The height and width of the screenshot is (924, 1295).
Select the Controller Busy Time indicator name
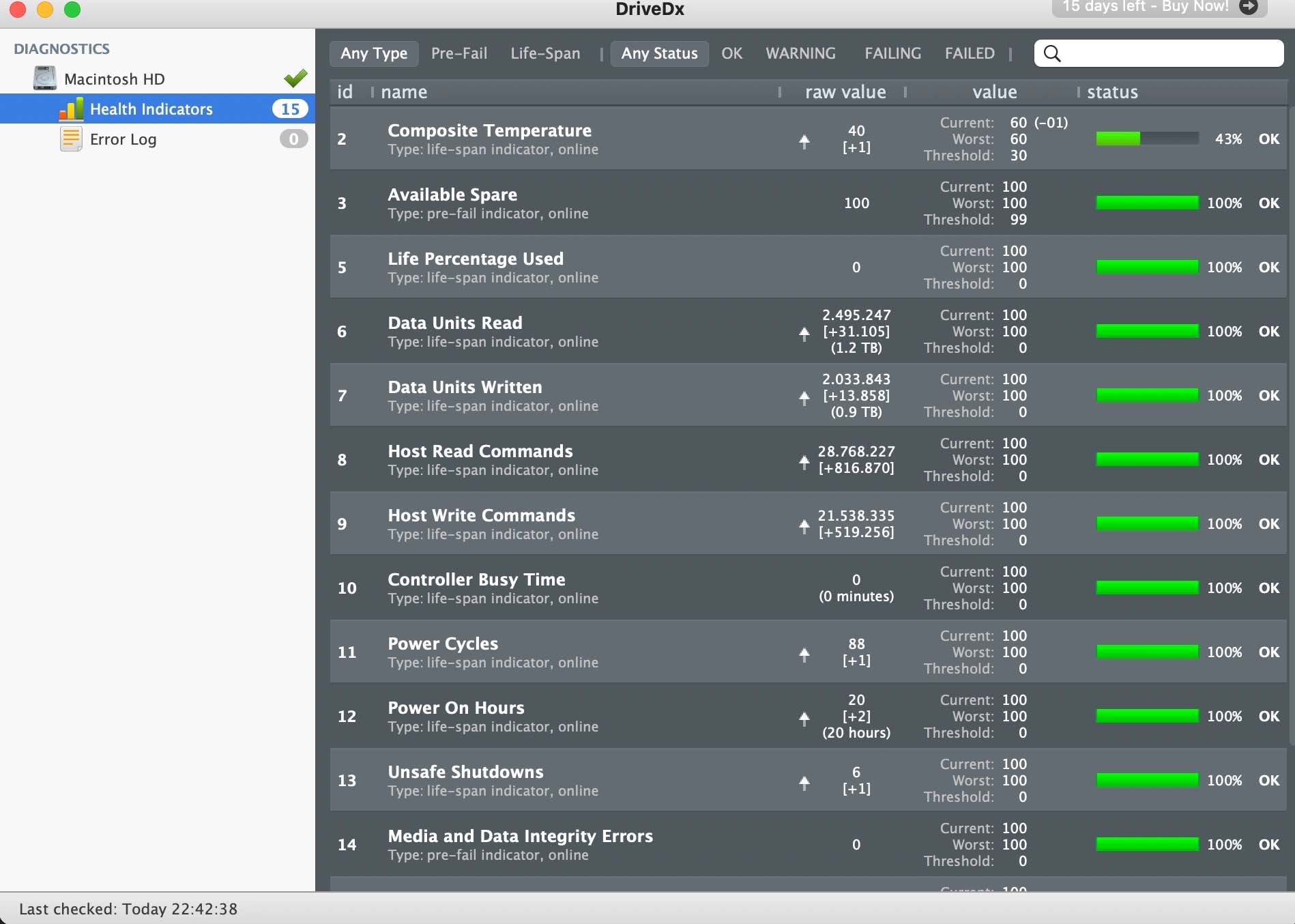coord(476,579)
